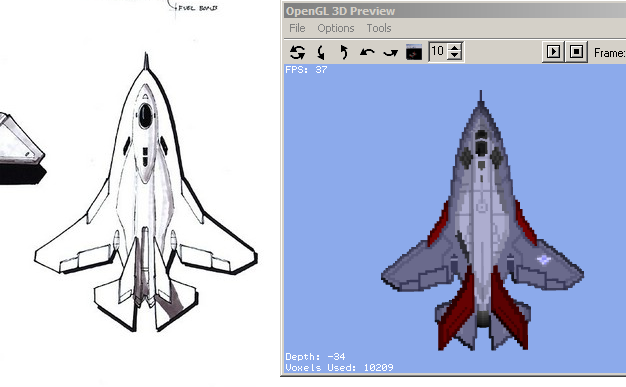This screenshot has height=387, width=626.
Task: Click the white jet concept sketch
Action: (x=146, y=193)
